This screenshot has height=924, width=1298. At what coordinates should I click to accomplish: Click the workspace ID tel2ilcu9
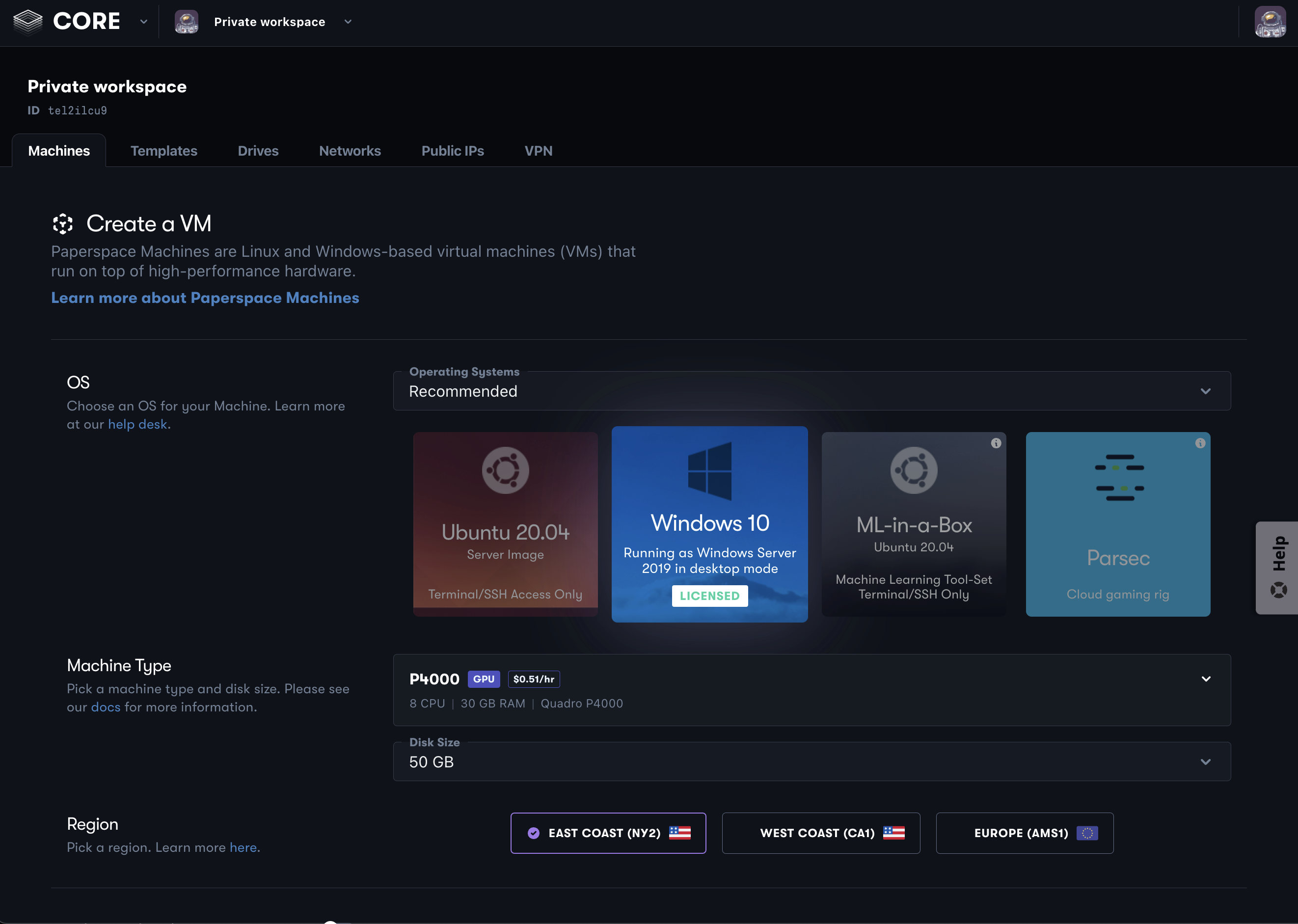click(78, 110)
